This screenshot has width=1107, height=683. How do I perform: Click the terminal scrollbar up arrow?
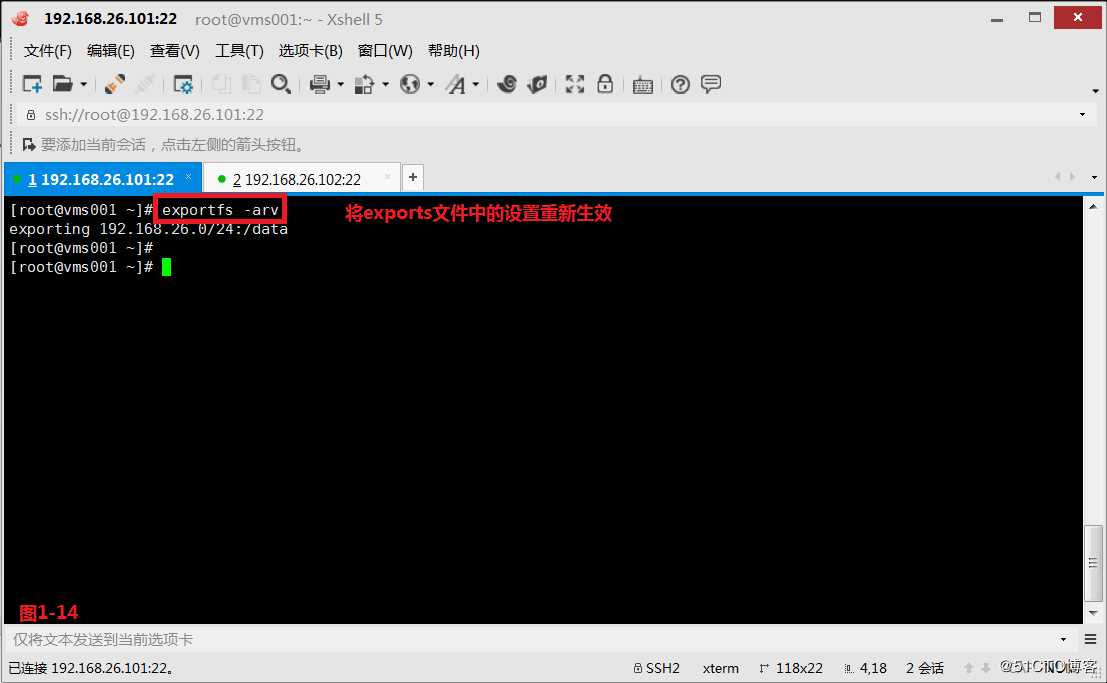coord(1093,207)
